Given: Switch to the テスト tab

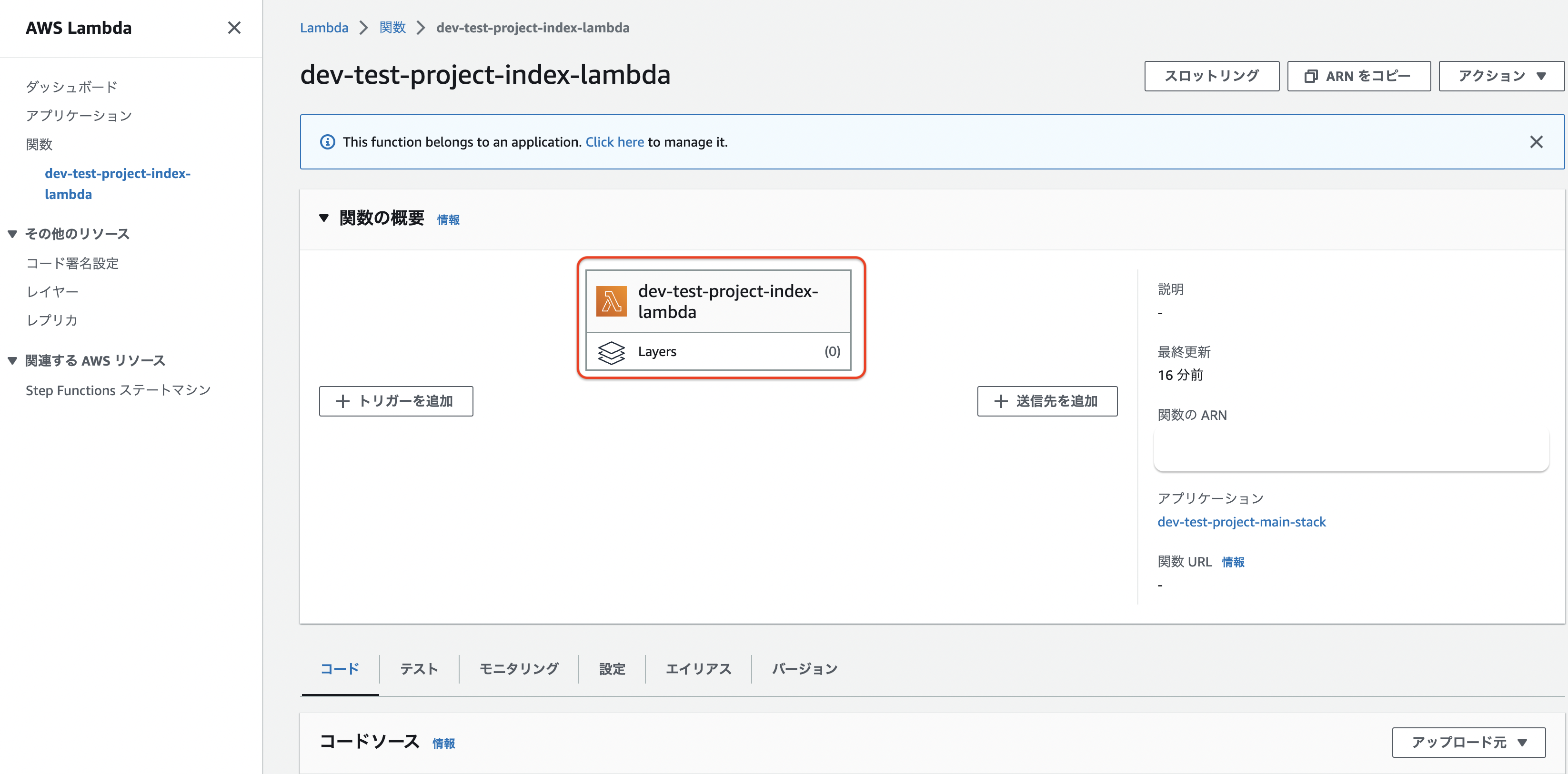Looking at the screenshot, I should tap(419, 669).
